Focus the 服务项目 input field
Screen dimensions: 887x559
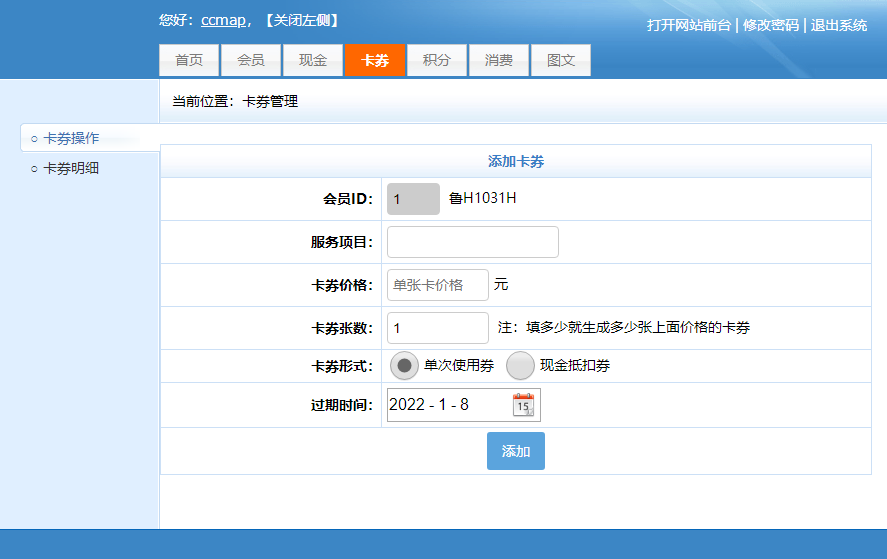472,242
